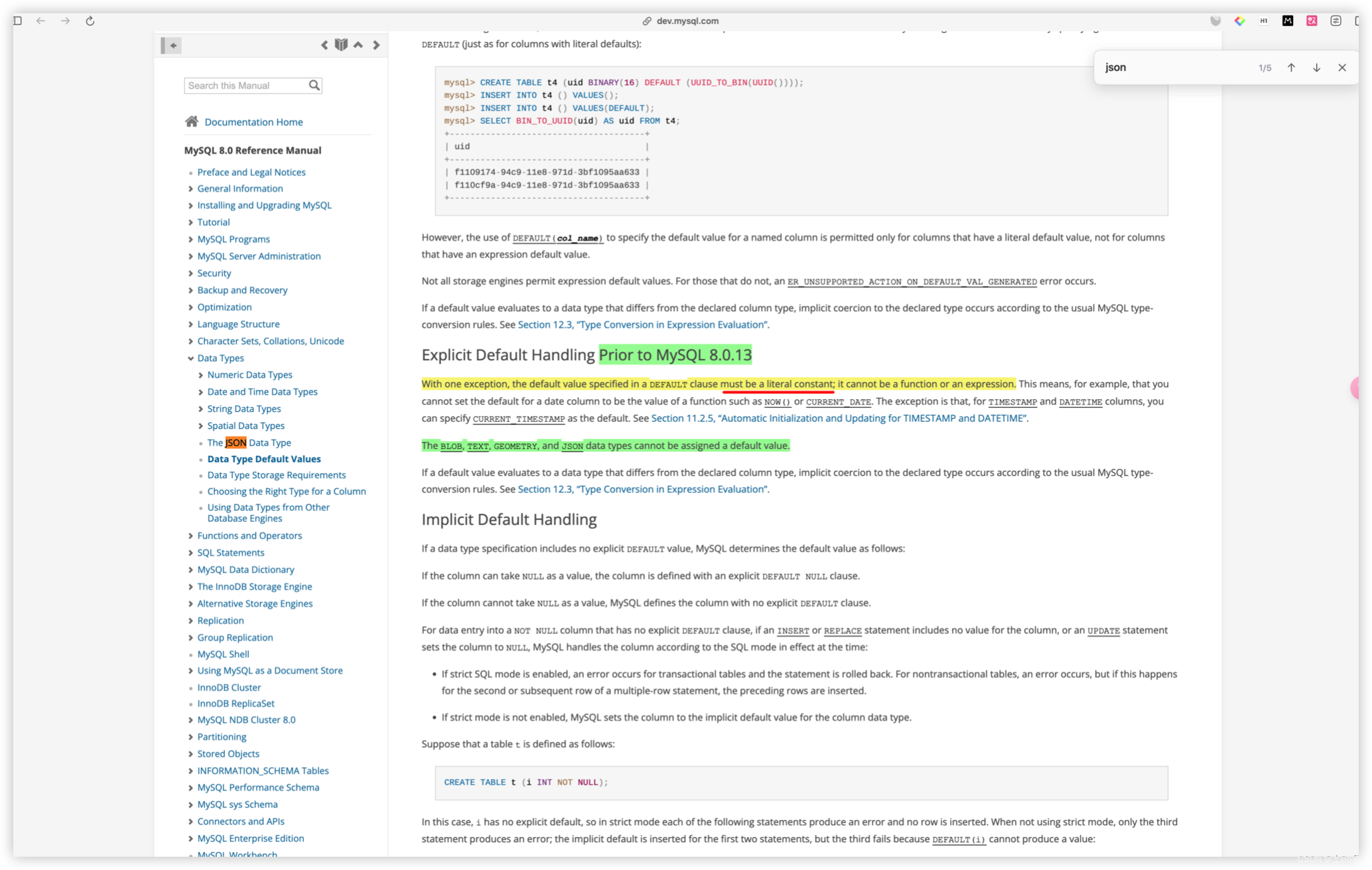
Task: Select the Data Type Default Values menu item
Action: 264,458
